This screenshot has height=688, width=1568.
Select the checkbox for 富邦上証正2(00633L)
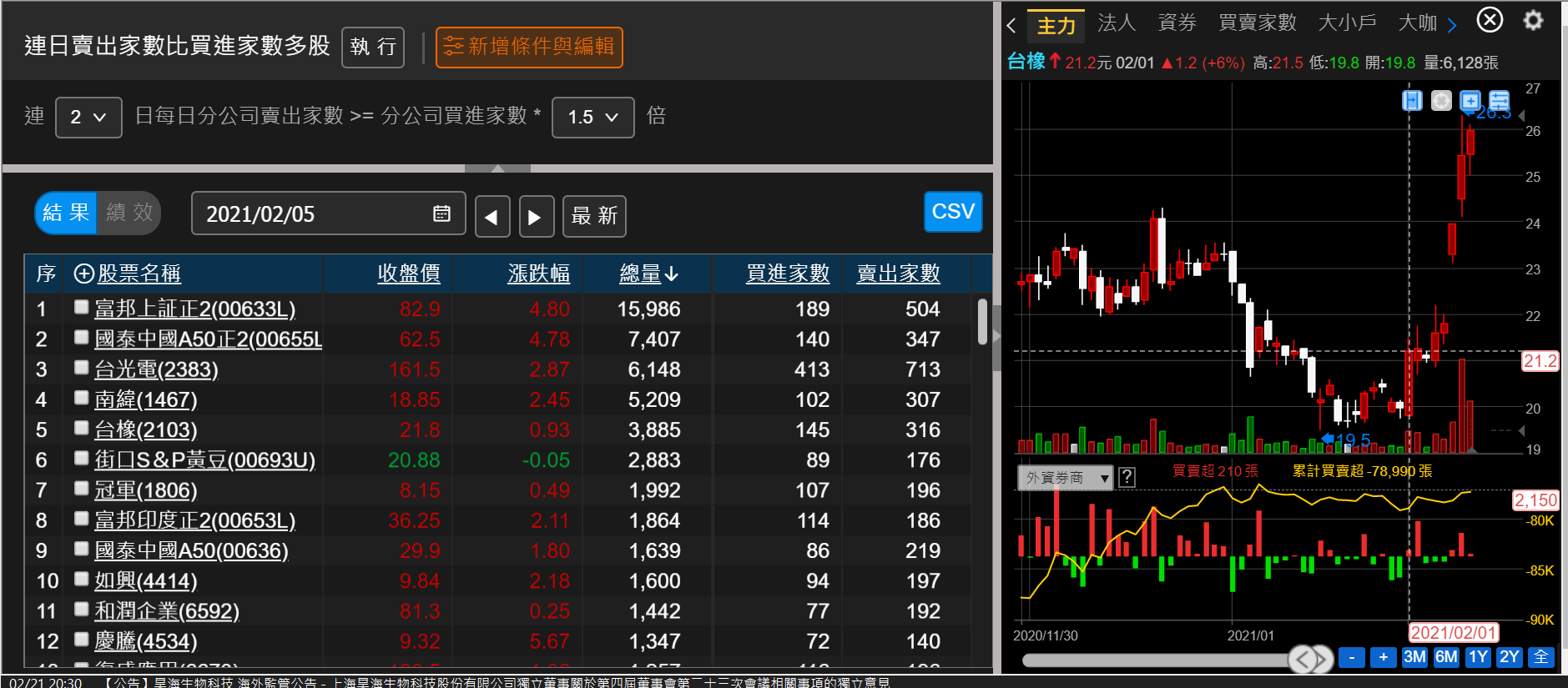click(81, 307)
